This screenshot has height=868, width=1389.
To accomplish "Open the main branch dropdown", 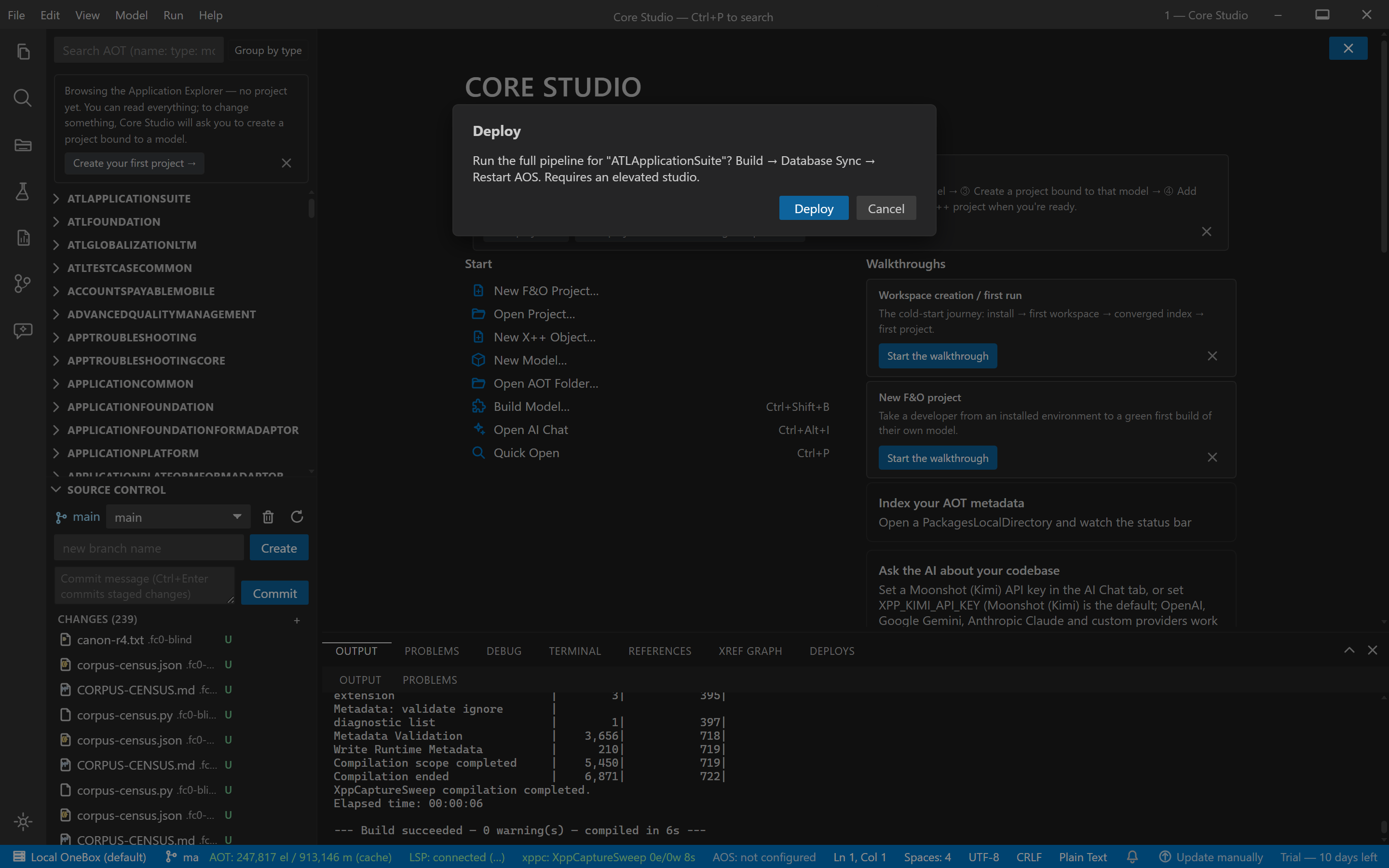I will (x=178, y=516).
